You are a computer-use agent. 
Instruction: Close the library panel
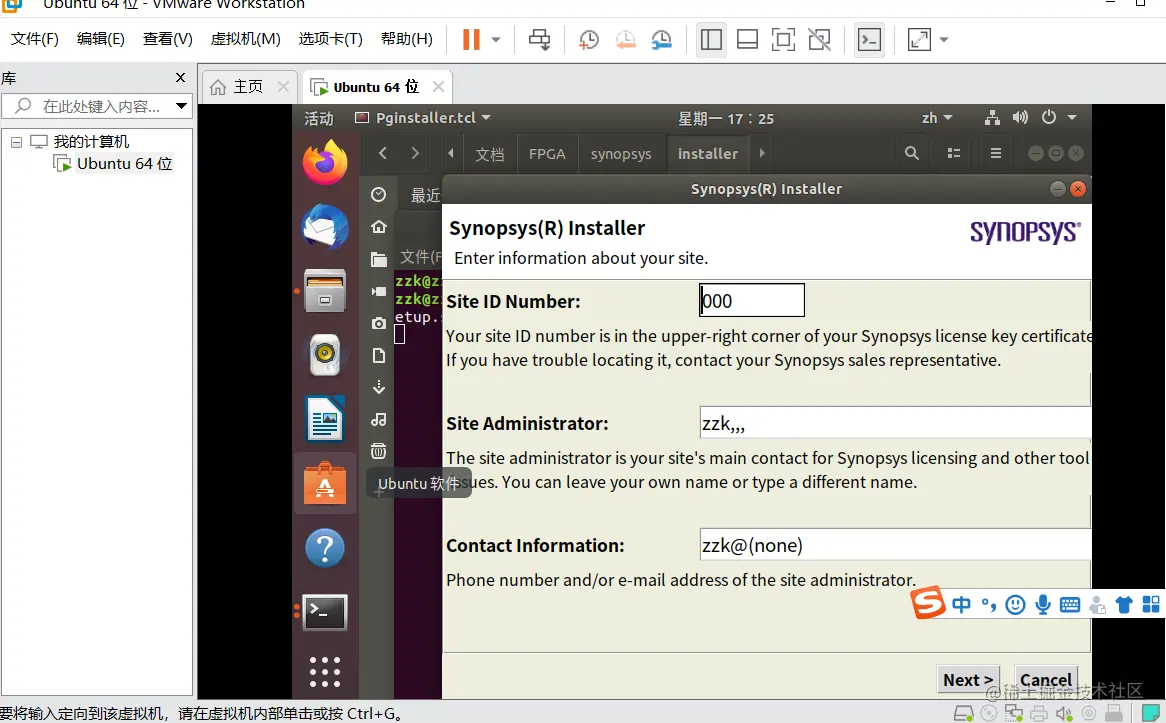pos(180,77)
